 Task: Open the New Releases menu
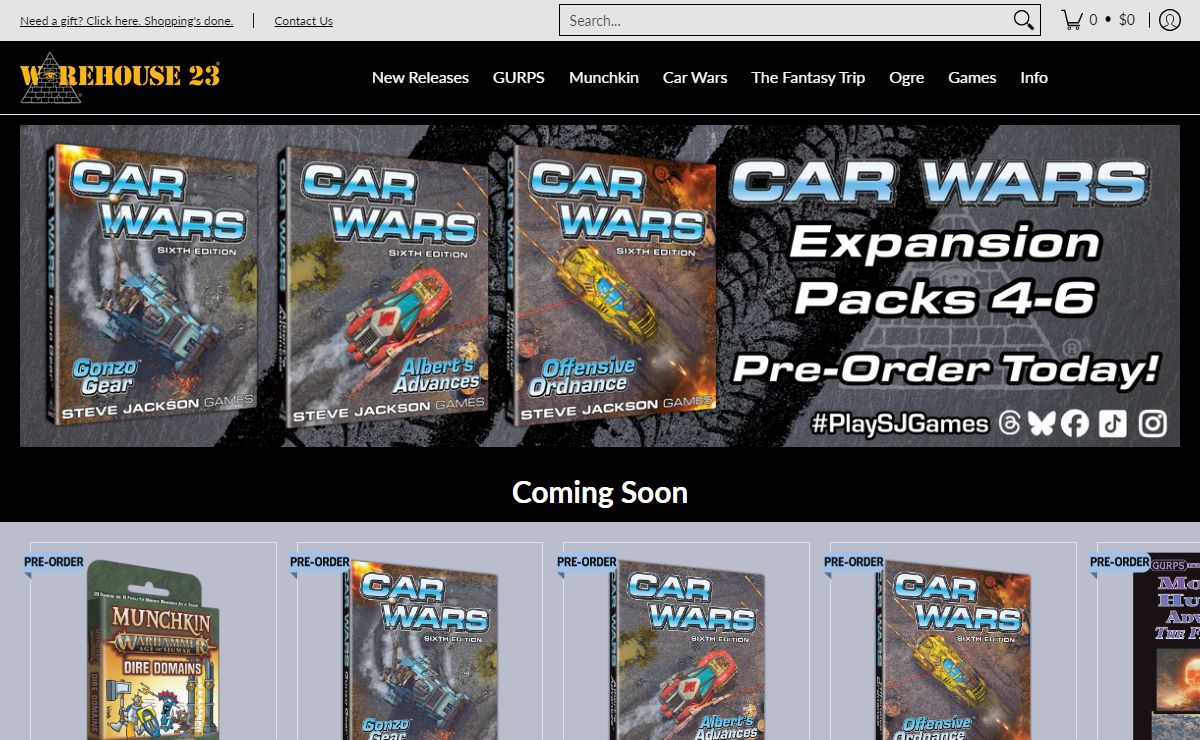420,77
